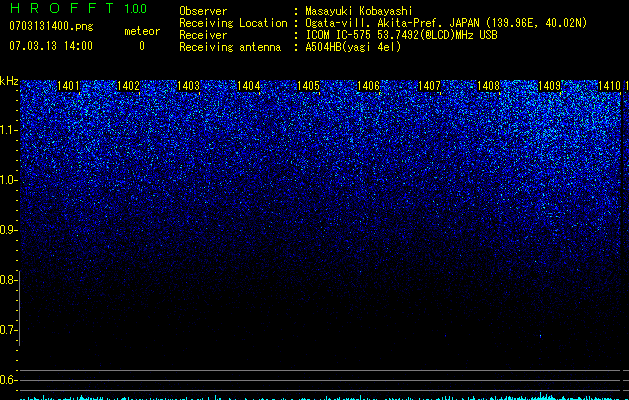Click the Receiving Location label
This screenshot has width=629, height=400.
[233, 23]
